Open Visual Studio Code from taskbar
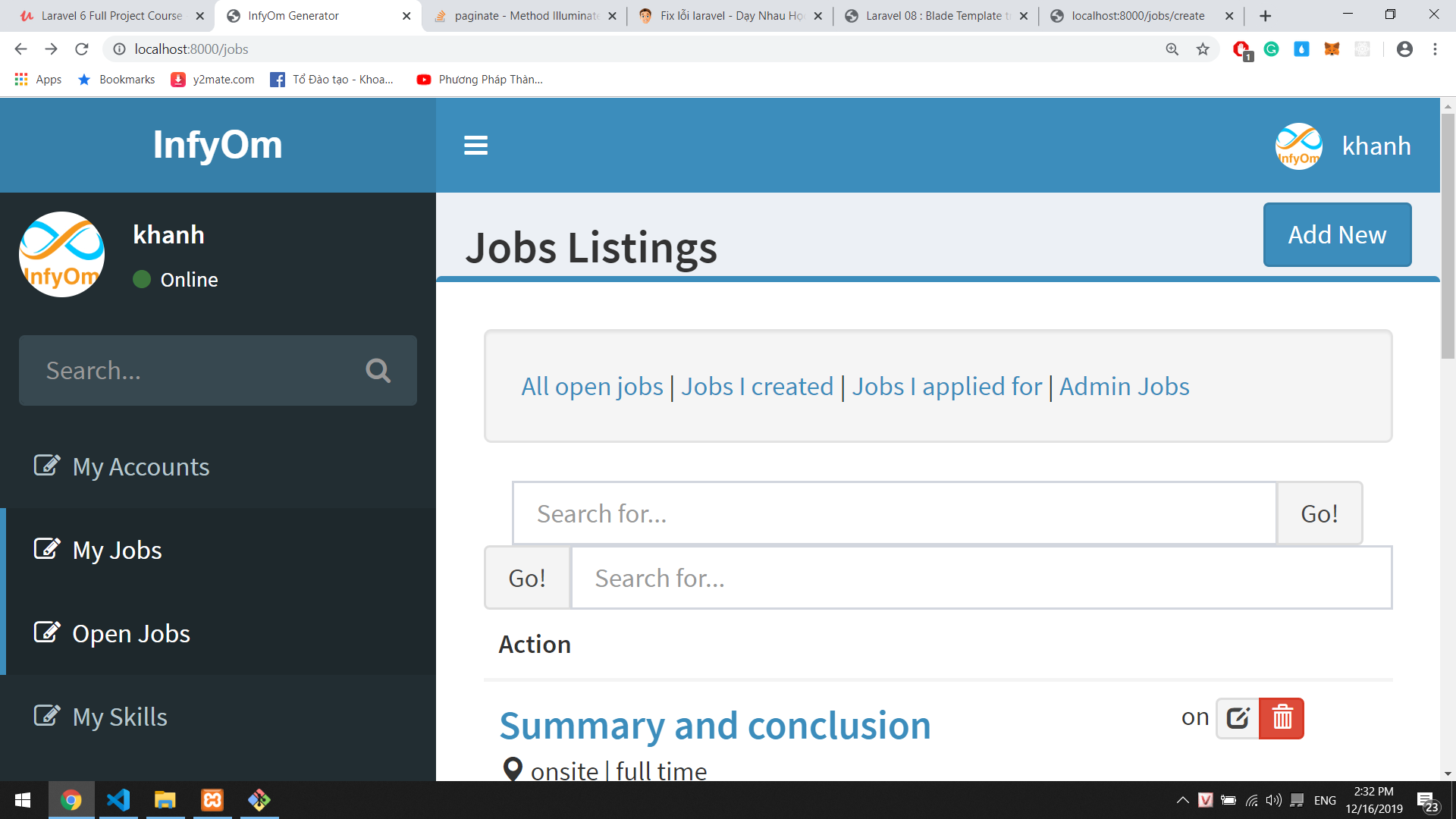This screenshot has width=1456, height=819. pyautogui.click(x=118, y=800)
